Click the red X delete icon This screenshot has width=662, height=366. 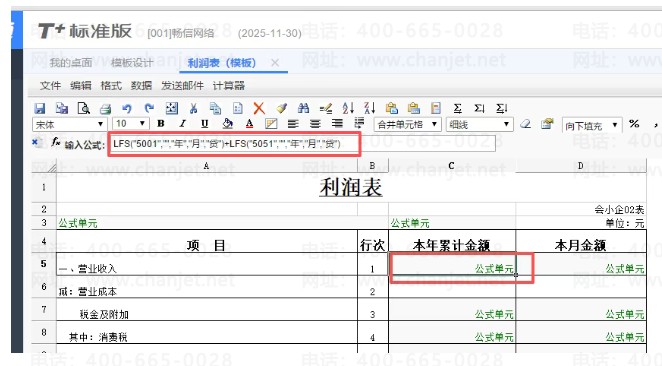pos(259,109)
